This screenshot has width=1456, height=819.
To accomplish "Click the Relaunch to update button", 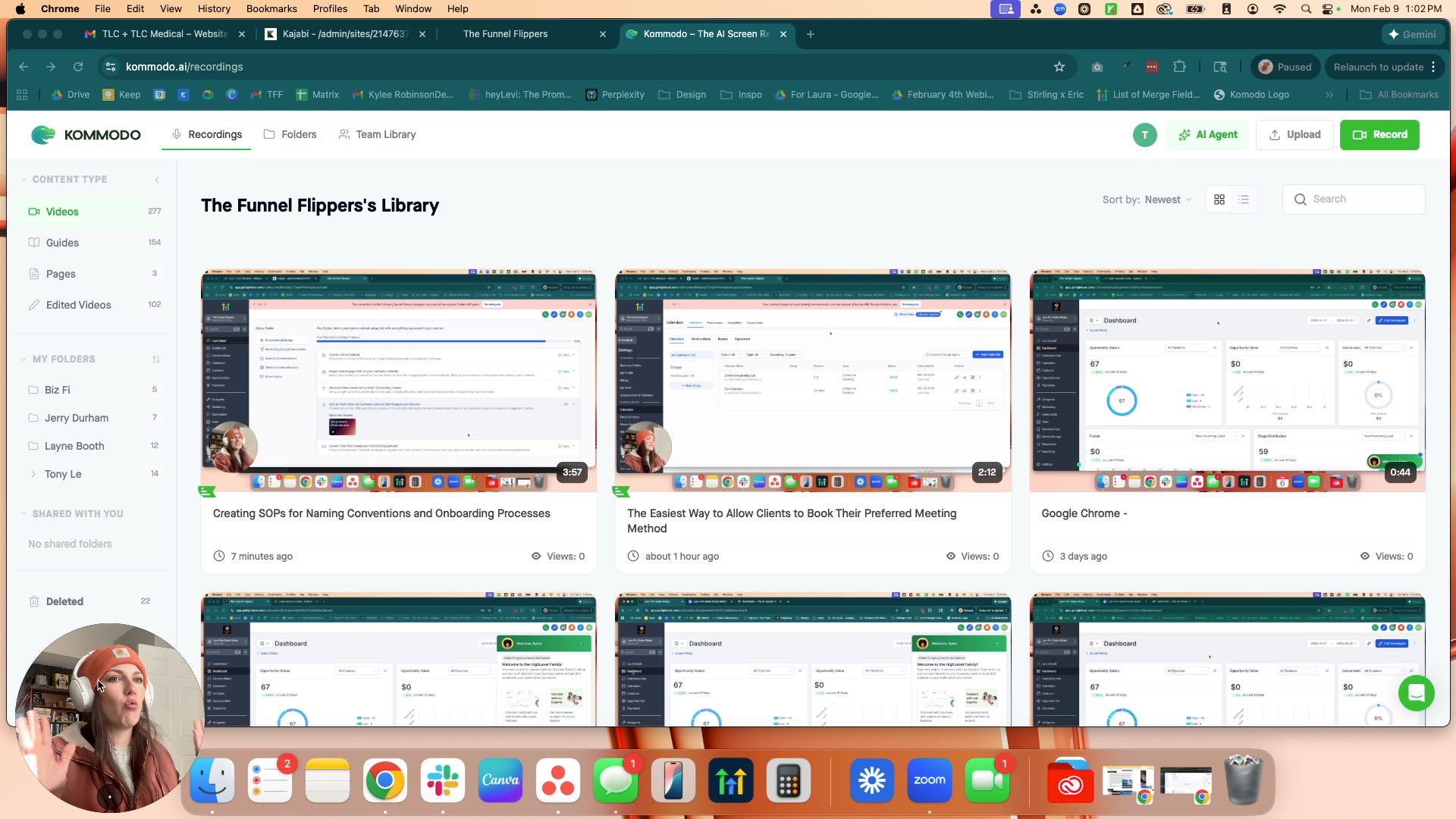I will 1378,67.
